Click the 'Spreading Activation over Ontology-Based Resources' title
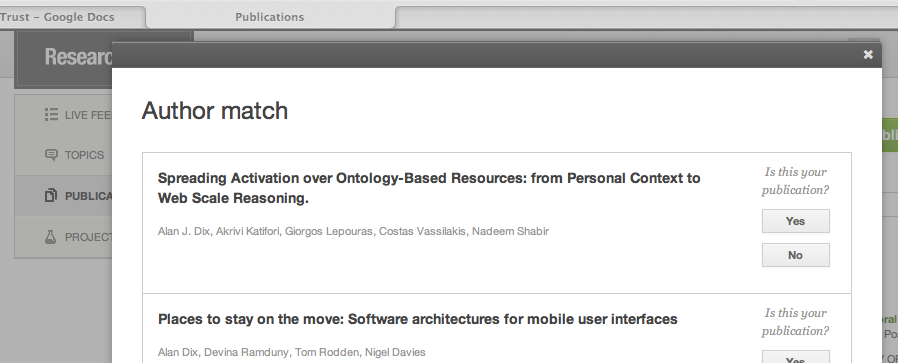 tap(429, 188)
